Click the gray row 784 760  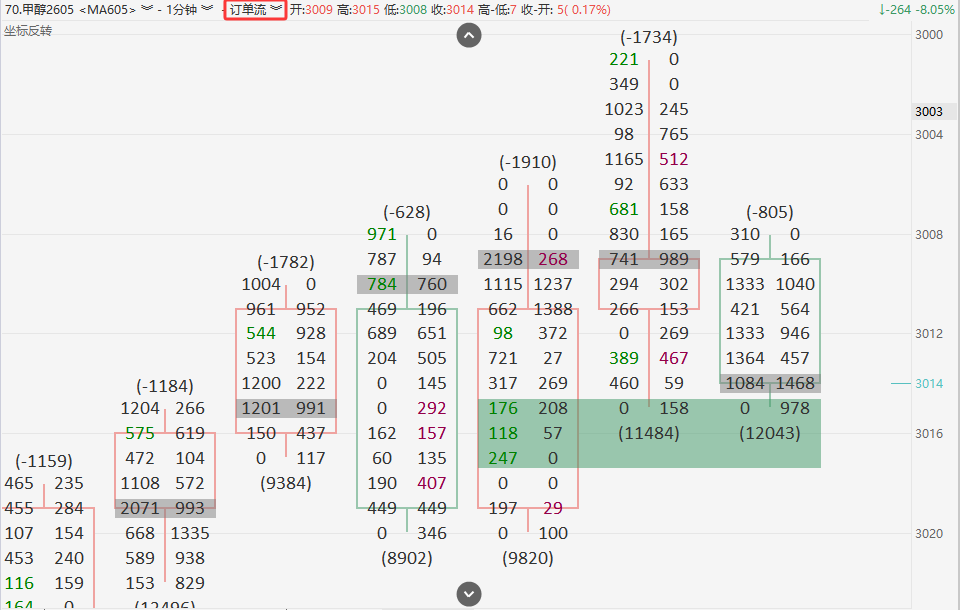pos(406,284)
